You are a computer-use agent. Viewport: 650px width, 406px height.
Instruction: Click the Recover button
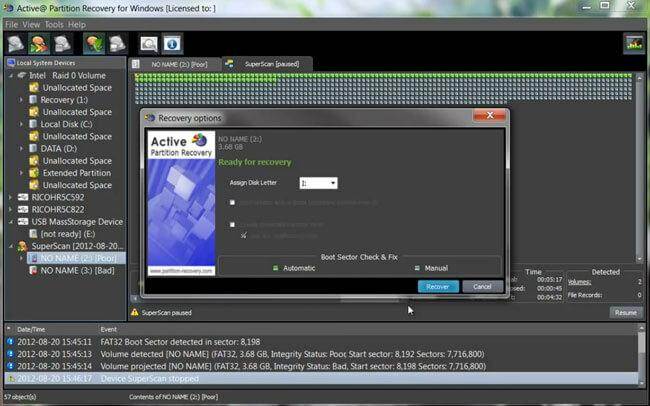(x=438, y=286)
